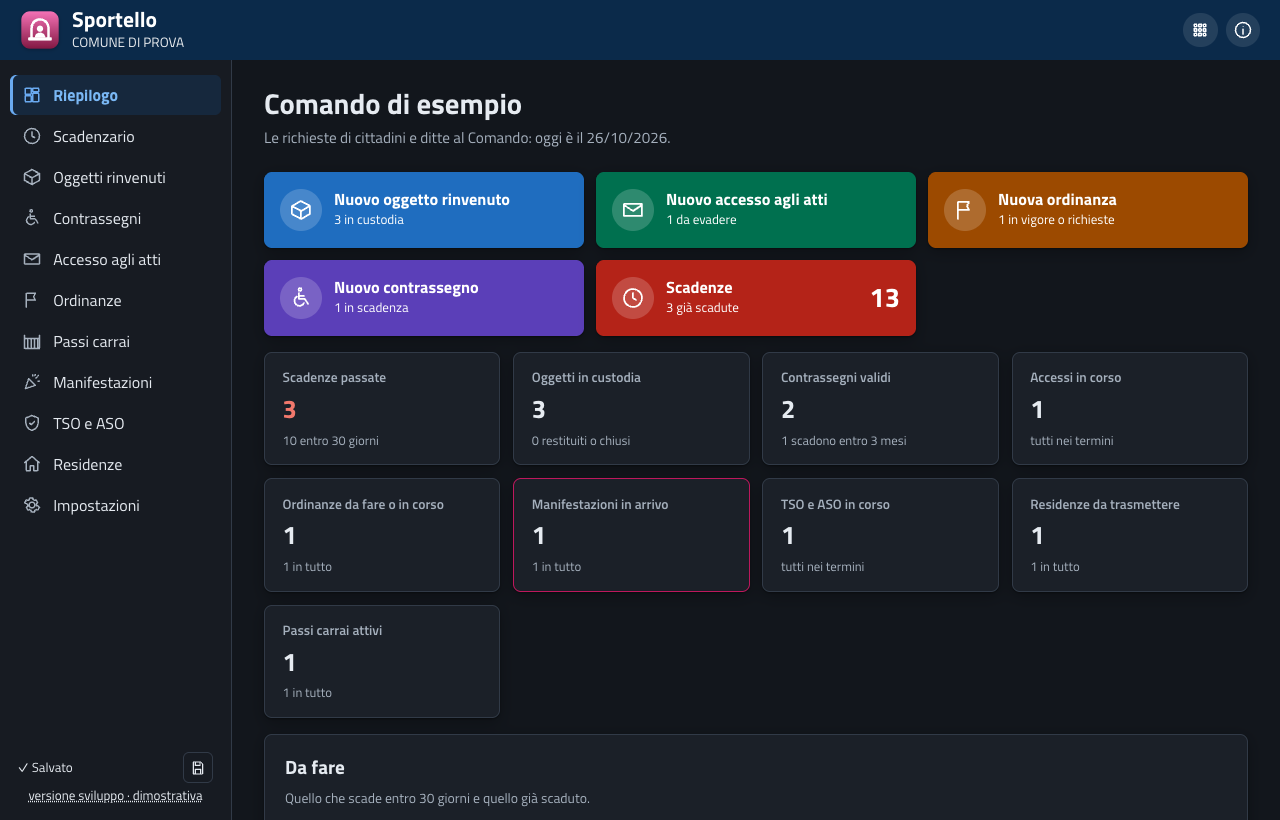This screenshot has width=1280, height=820.
Task: Click the clock icon beside Scadenzario
Action: pyautogui.click(x=32, y=136)
